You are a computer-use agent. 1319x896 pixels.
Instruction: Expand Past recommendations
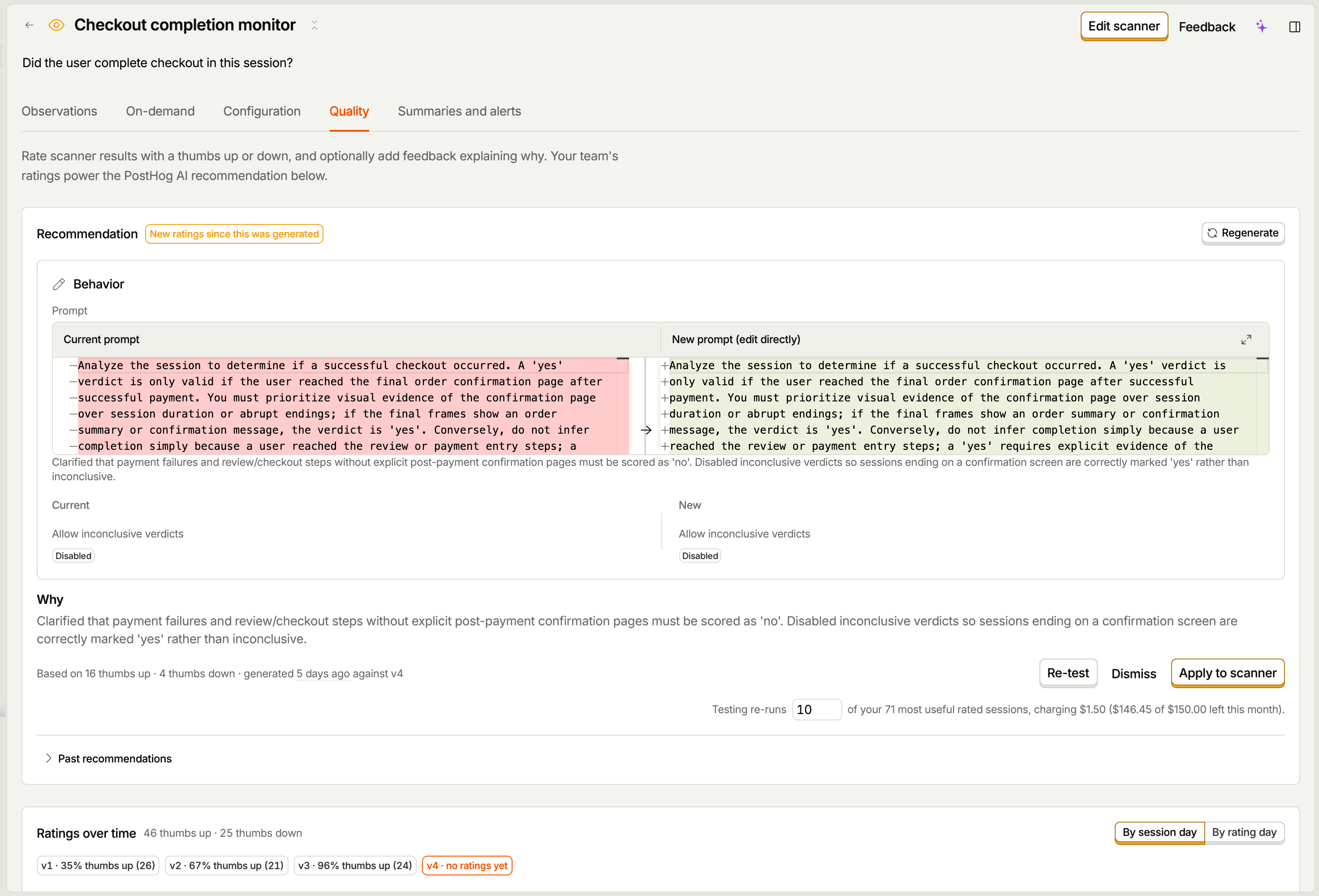(x=108, y=758)
